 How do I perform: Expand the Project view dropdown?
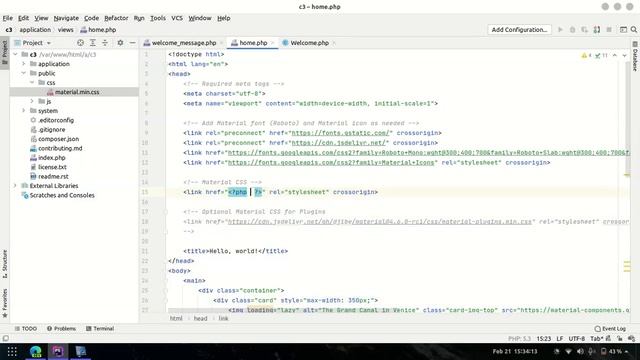coord(49,43)
